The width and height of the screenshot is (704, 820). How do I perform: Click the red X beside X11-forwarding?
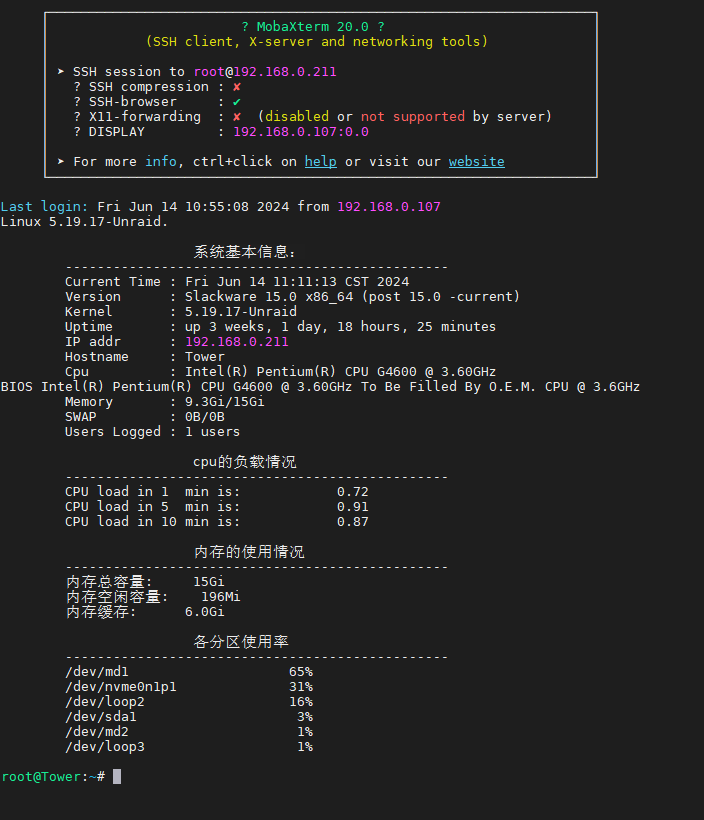[x=237, y=117]
